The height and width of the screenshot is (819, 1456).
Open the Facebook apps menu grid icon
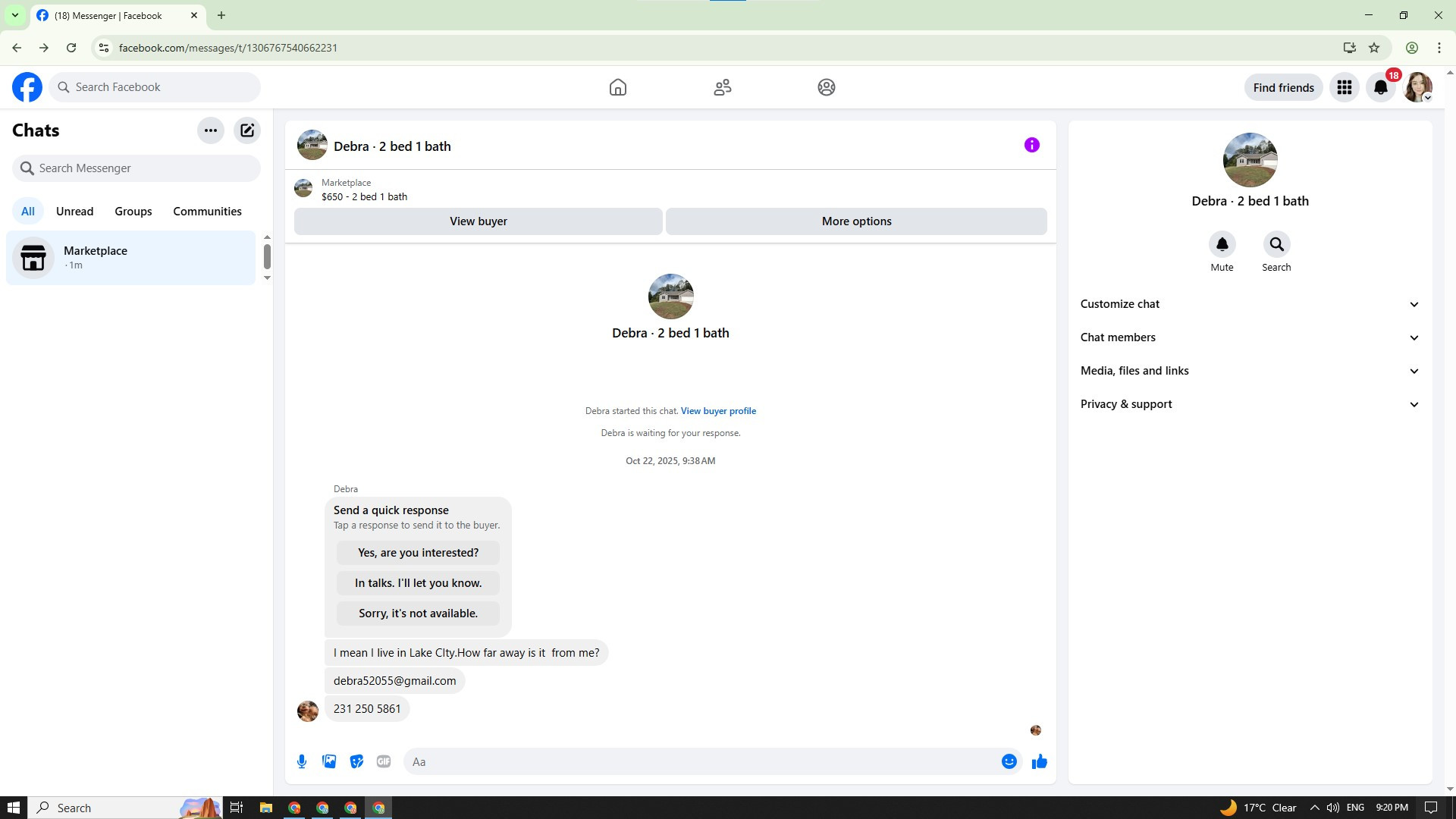pos(1345,87)
